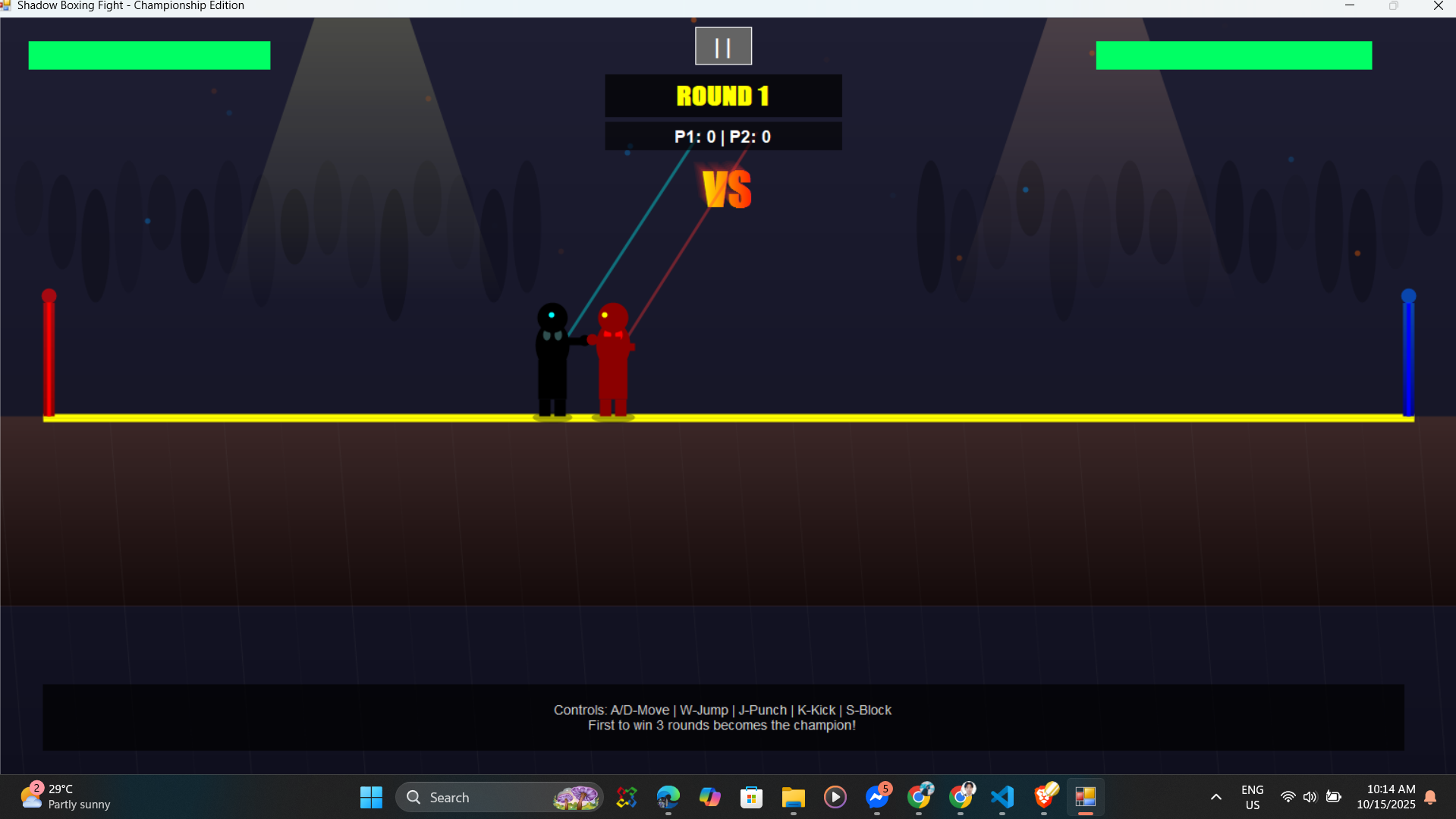Launch Visual Studio Code from the taskbar
Screen dimensions: 1456x819
pos(1002,797)
